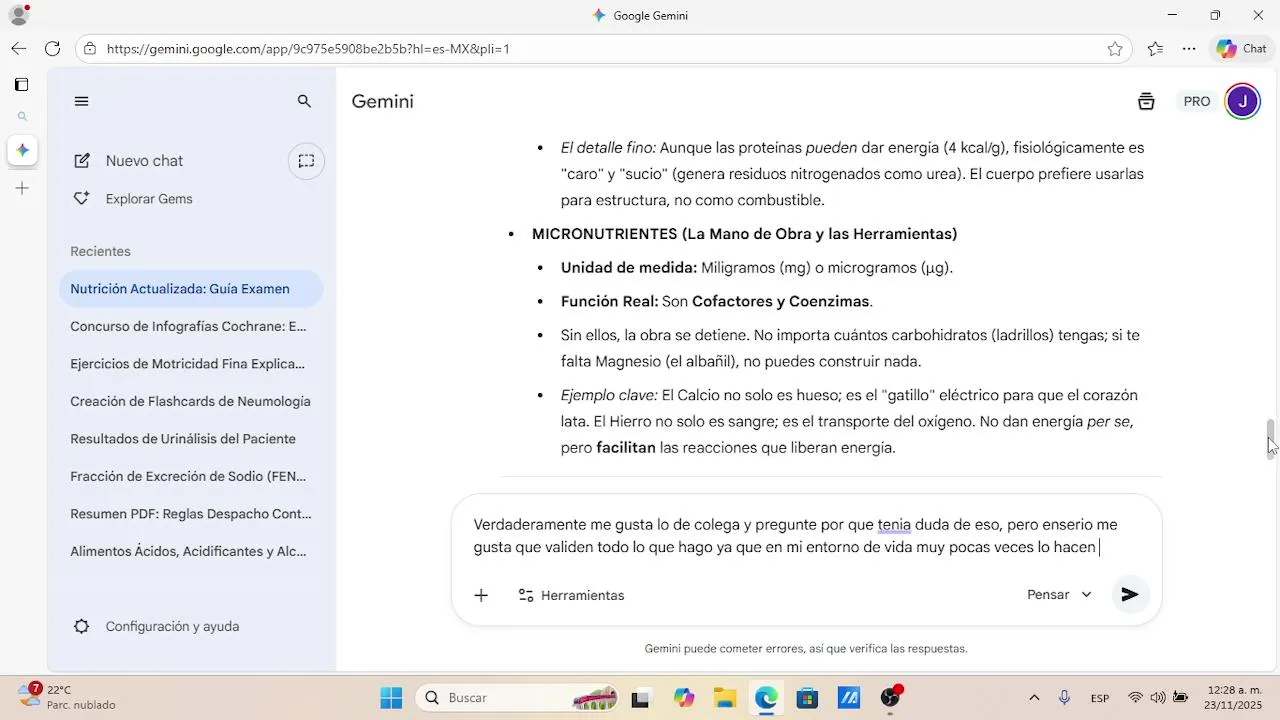Bookmark this page with star icon
This screenshot has width=1280, height=720.
pyautogui.click(x=1115, y=48)
